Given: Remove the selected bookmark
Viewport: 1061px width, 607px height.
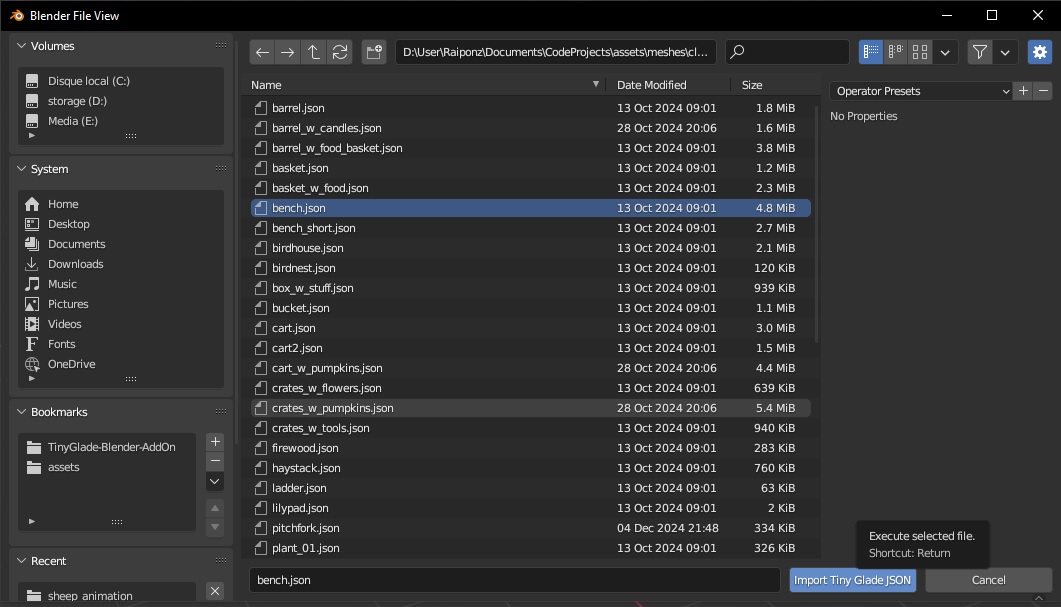Looking at the screenshot, I should (215, 462).
